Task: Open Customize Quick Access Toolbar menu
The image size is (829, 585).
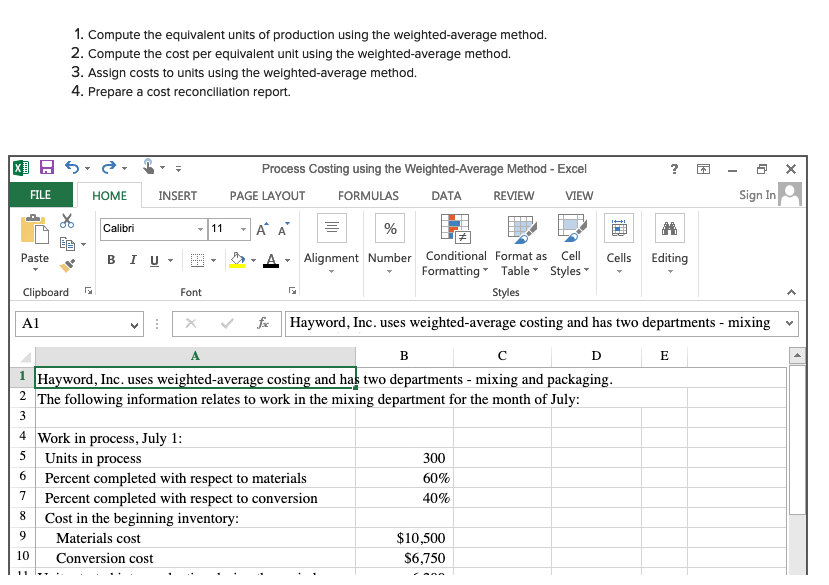Action: (x=179, y=169)
